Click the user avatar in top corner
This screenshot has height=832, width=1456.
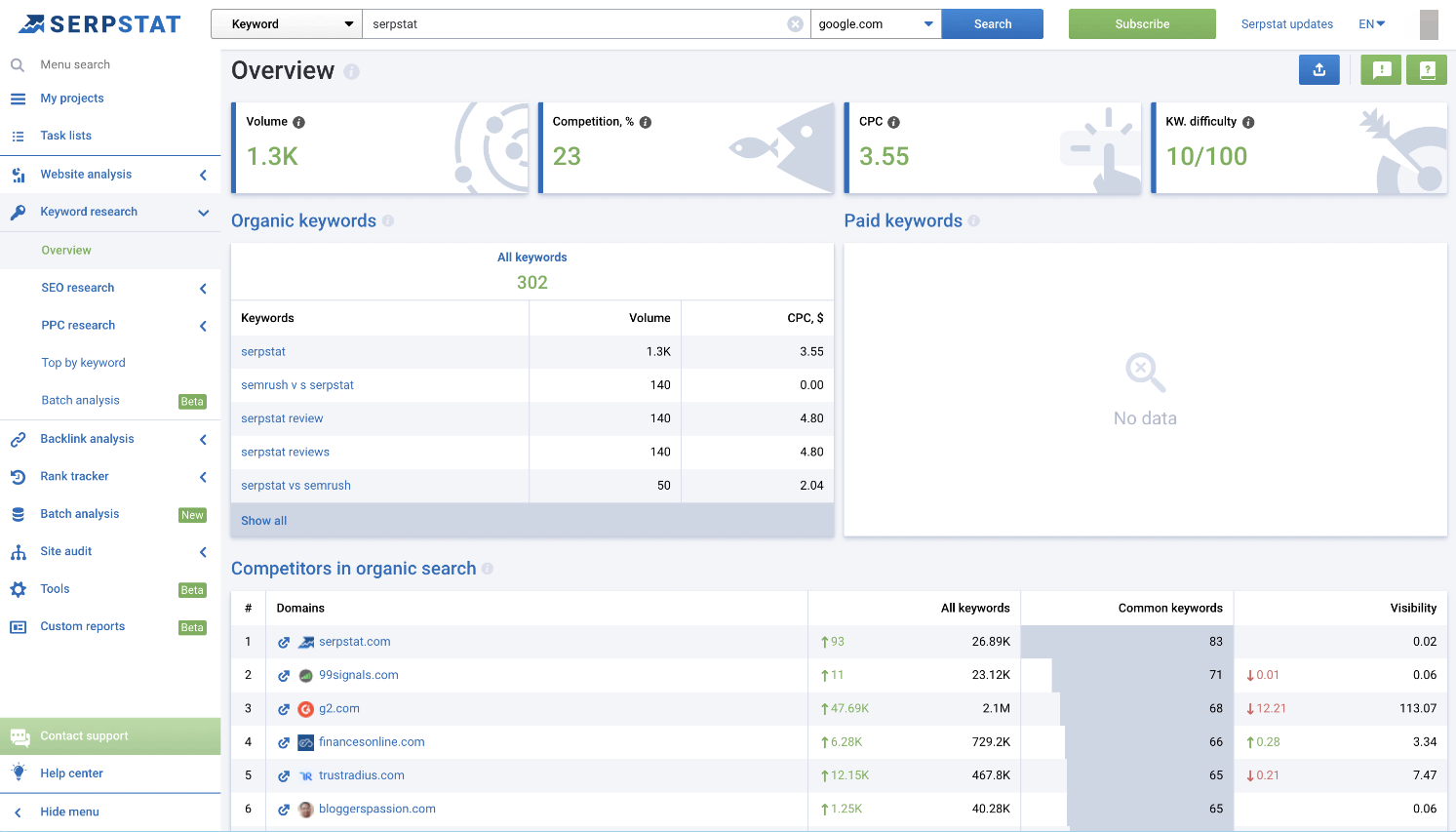pyautogui.click(x=1429, y=24)
